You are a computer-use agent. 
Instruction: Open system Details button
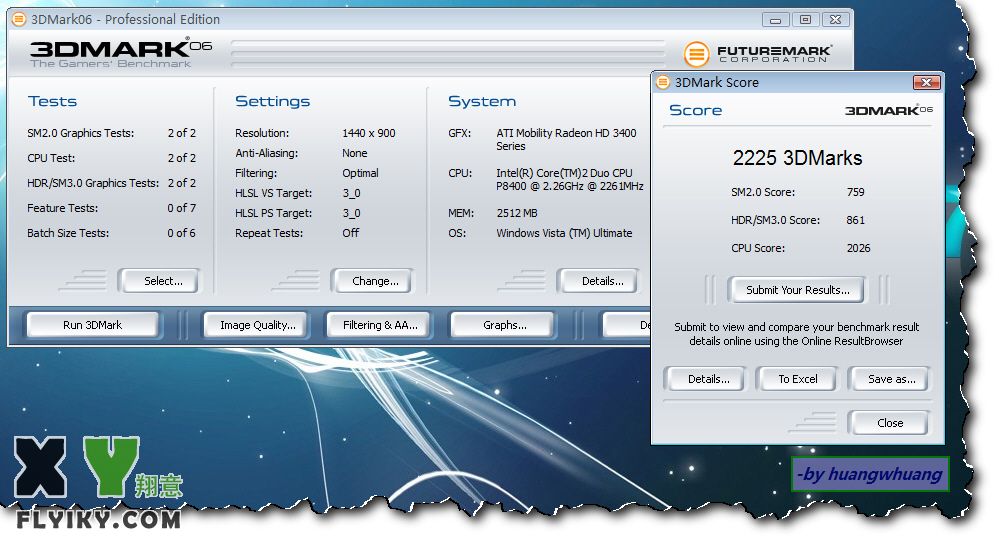[598, 281]
